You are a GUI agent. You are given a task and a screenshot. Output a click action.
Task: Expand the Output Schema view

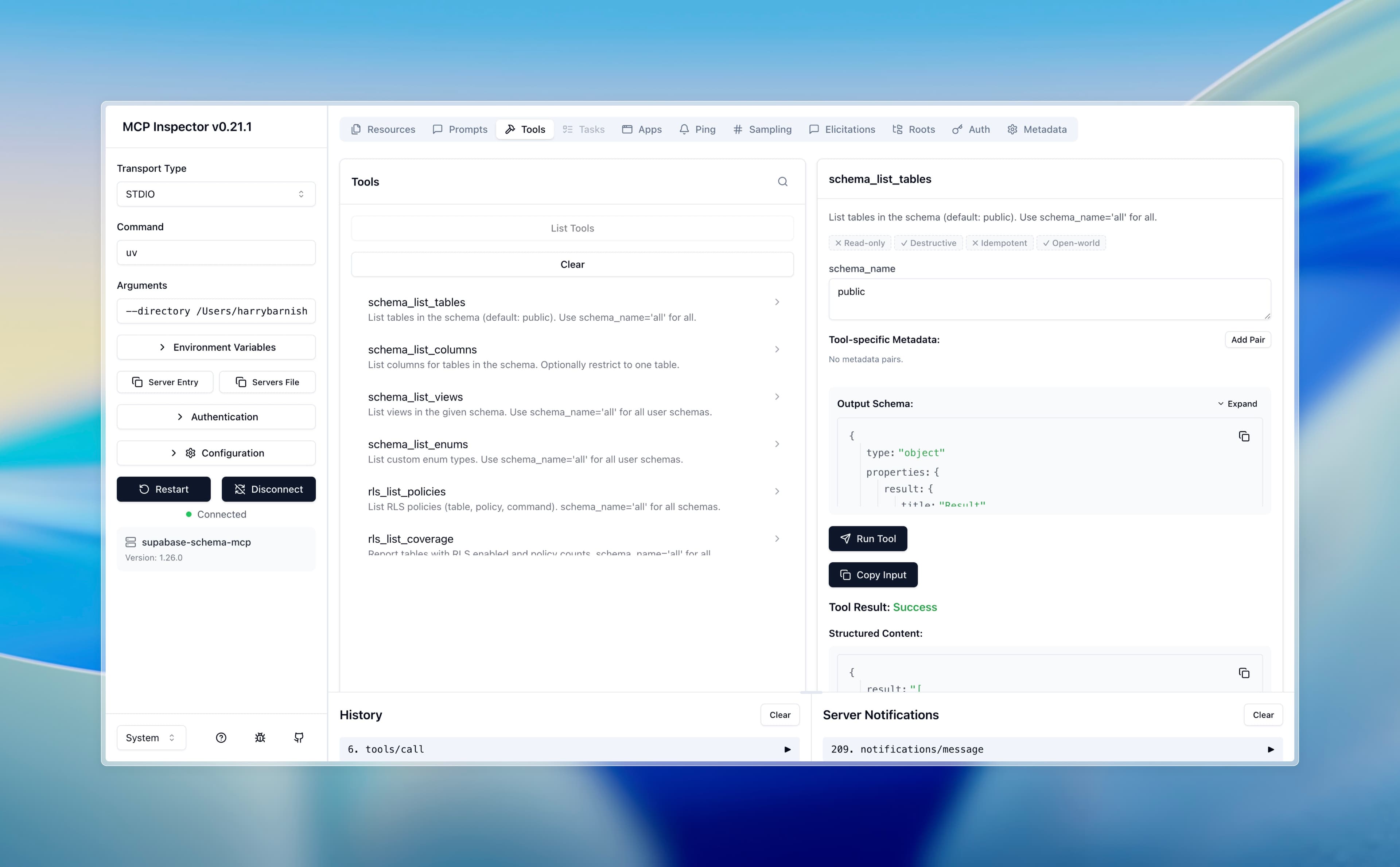(1237, 404)
